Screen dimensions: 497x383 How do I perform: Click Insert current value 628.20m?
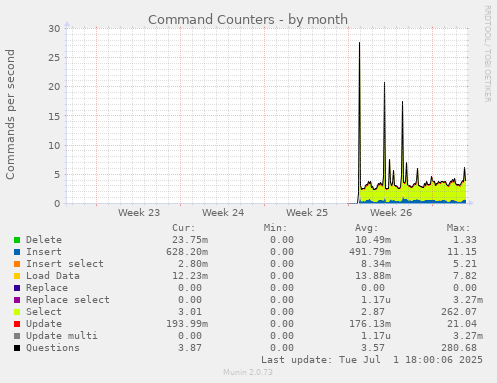tap(187, 252)
